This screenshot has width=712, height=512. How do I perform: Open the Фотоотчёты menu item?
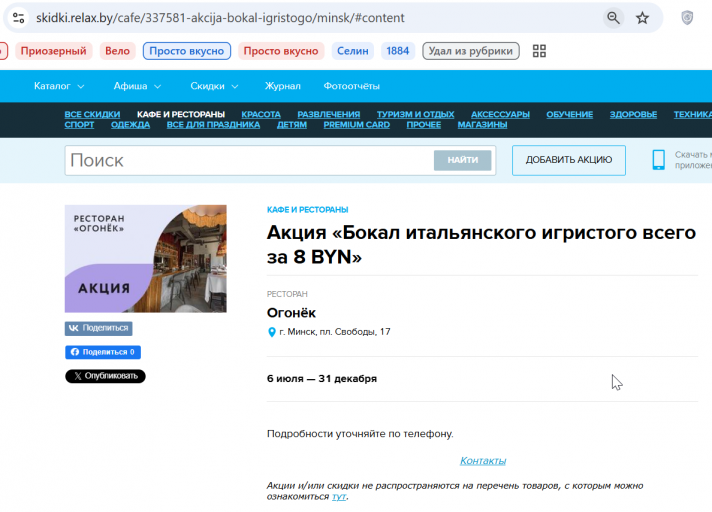[351, 86]
